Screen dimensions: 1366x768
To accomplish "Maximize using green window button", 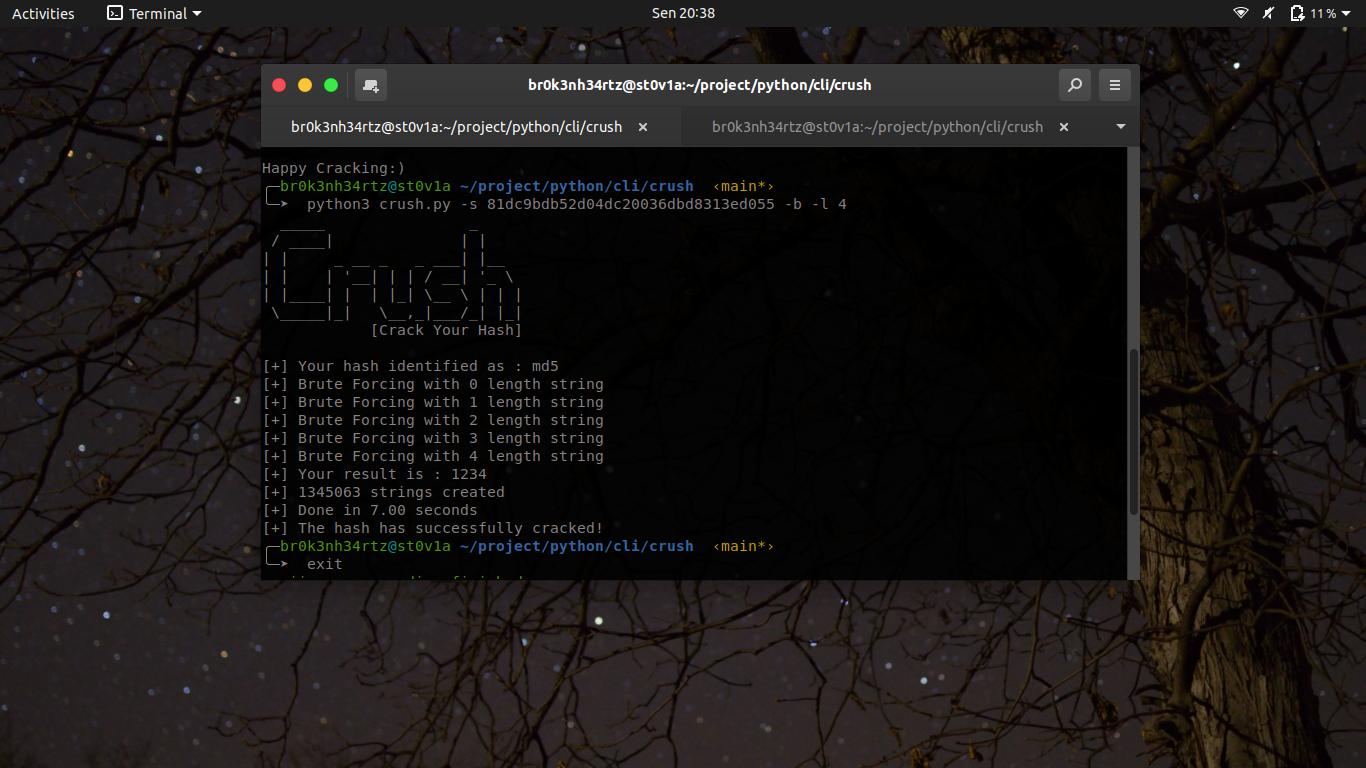I will [331, 85].
